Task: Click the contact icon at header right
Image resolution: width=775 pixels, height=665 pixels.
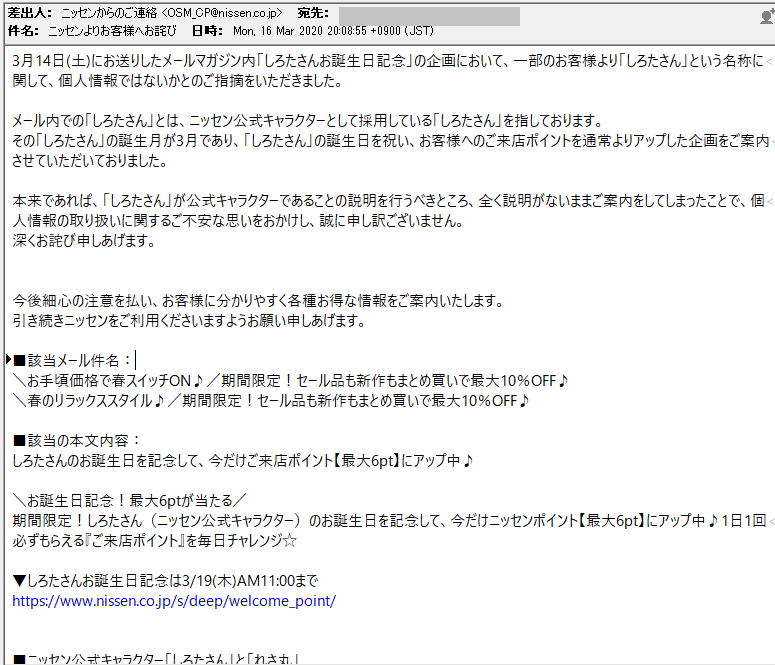Action: [x=768, y=16]
